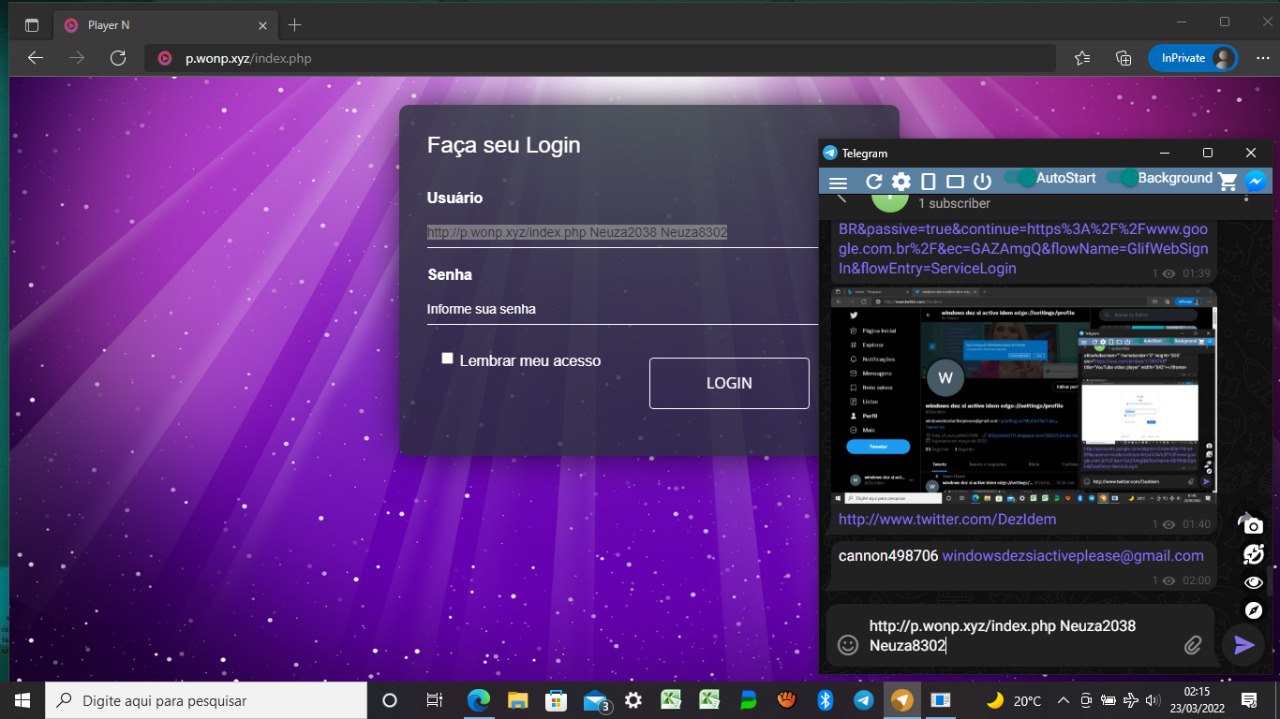Check the Lembrar meu acesso checkbox

pyautogui.click(x=447, y=358)
